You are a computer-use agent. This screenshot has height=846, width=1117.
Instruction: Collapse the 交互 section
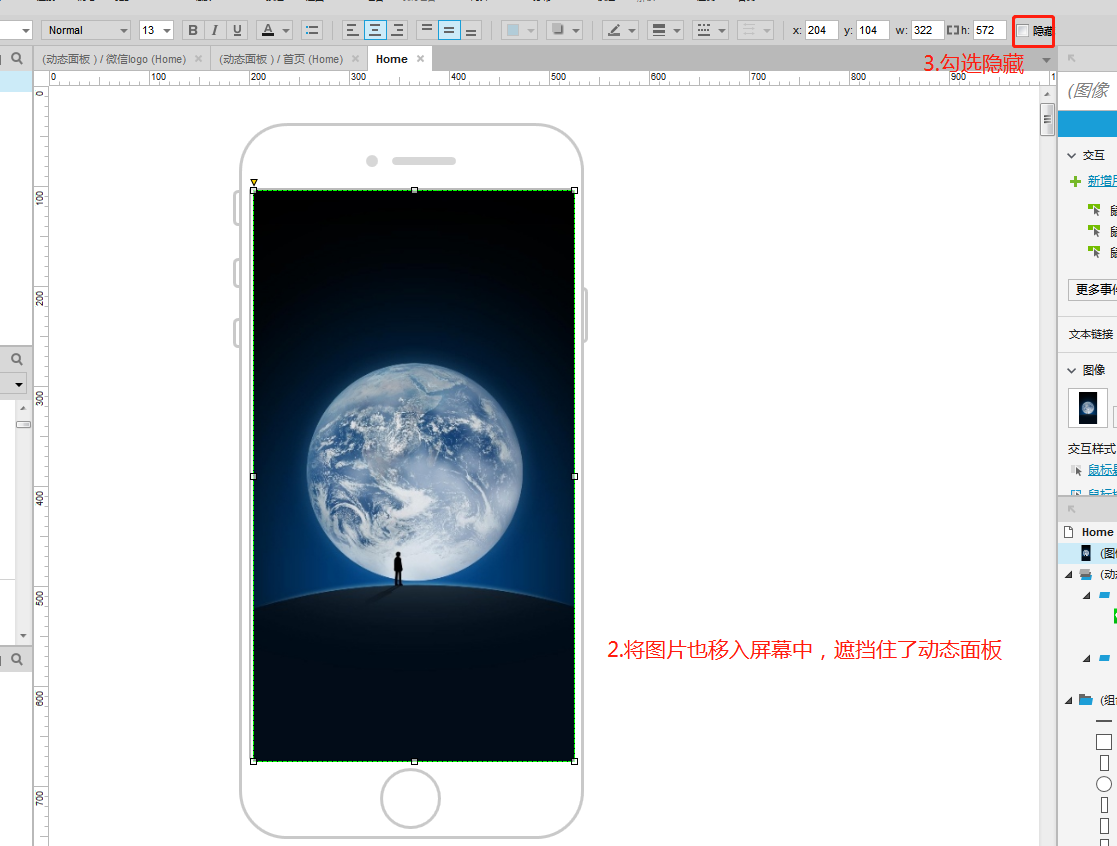point(1071,155)
